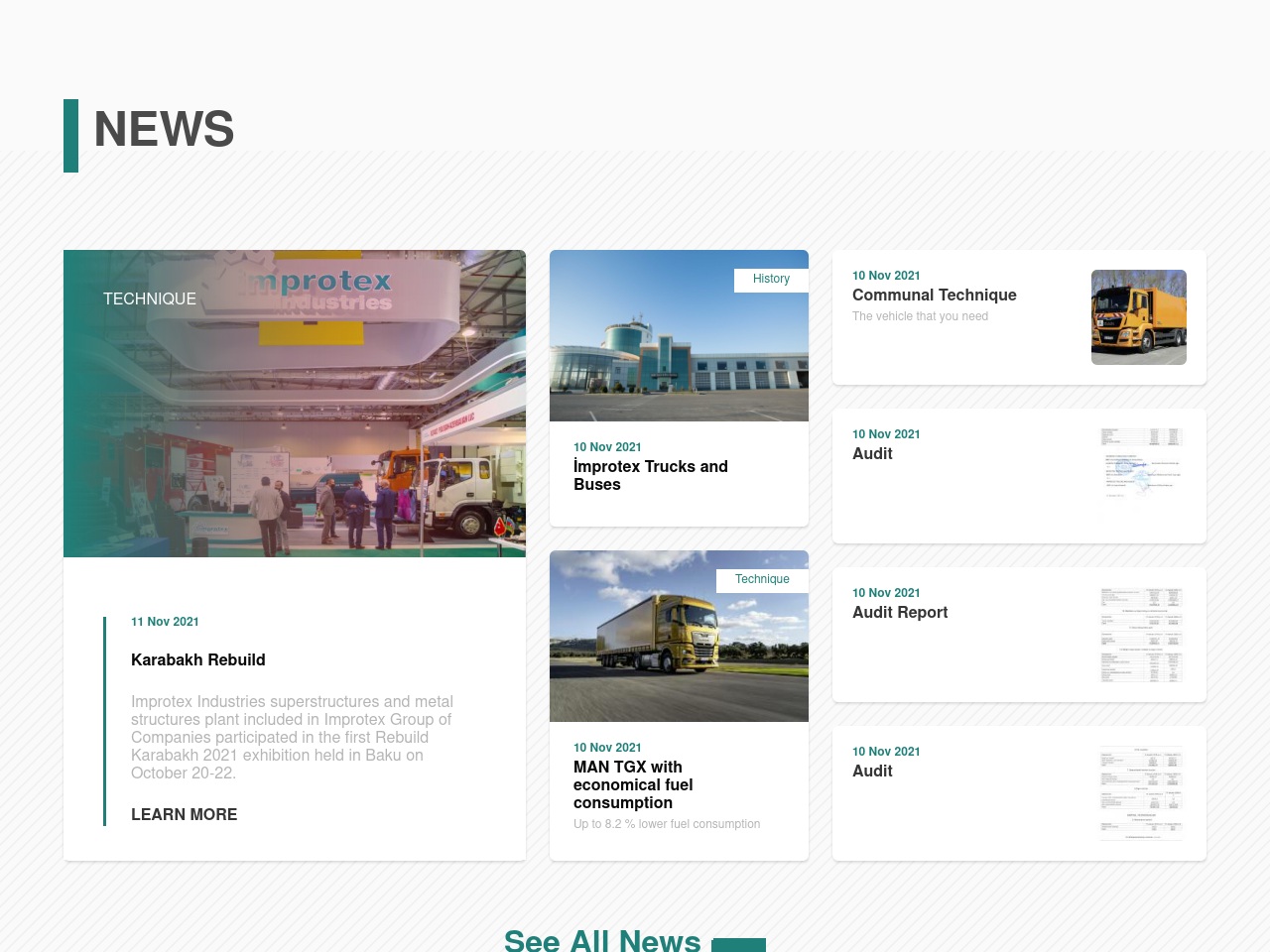The image size is (1270, 952).
Task: Open the Improtex building photo
Action: pos(679,335)
